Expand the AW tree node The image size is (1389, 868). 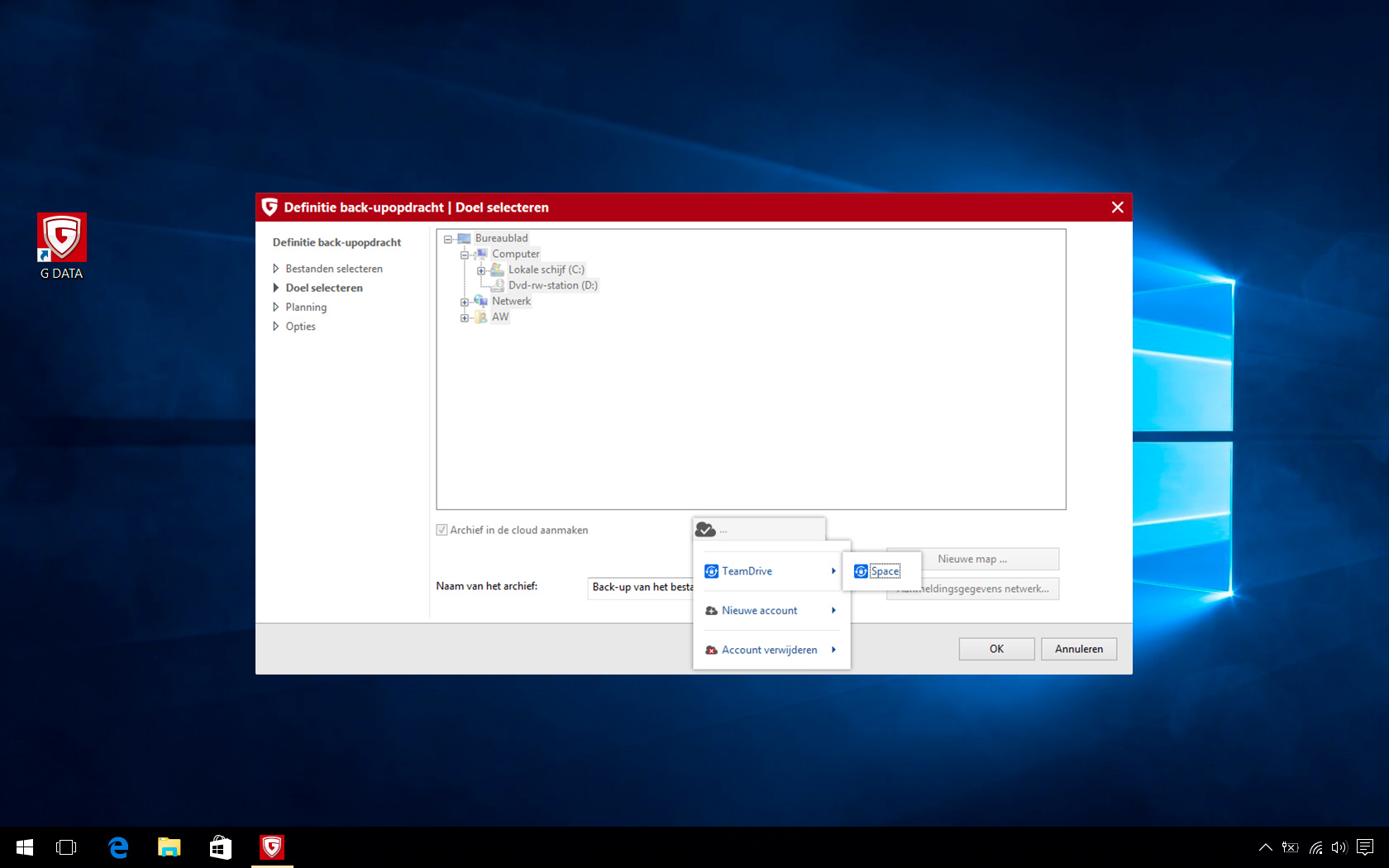pos(465,317)
